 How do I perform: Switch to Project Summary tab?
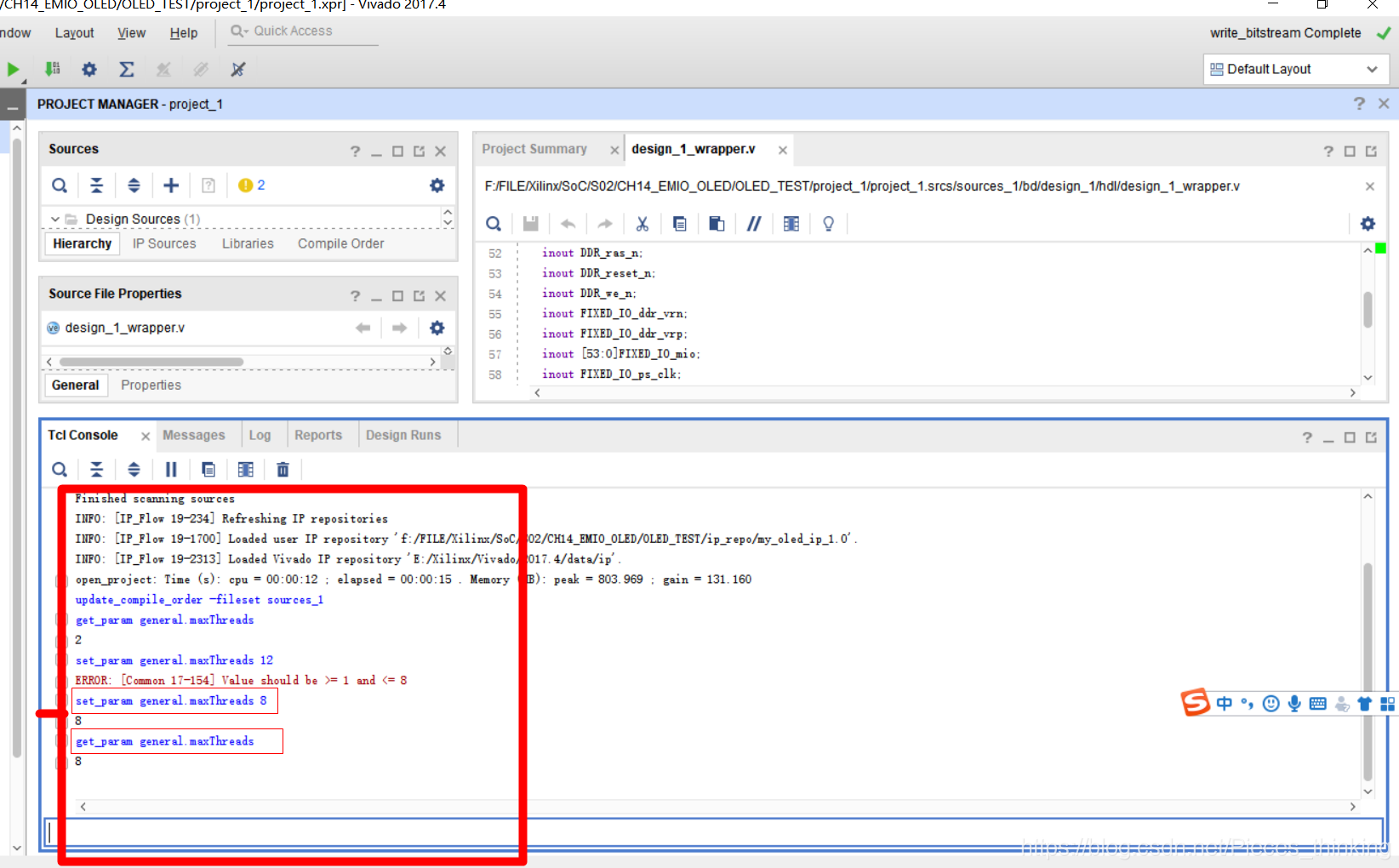(x=534, y=149)
